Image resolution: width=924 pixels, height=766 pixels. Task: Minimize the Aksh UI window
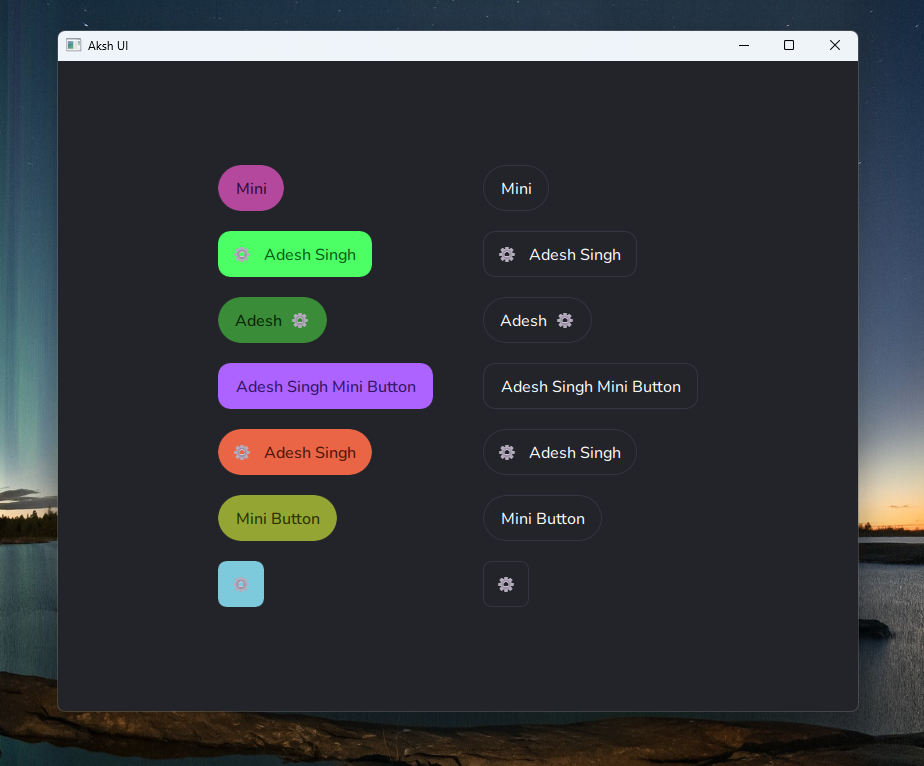pyautogui.click(x=744, y=45)
